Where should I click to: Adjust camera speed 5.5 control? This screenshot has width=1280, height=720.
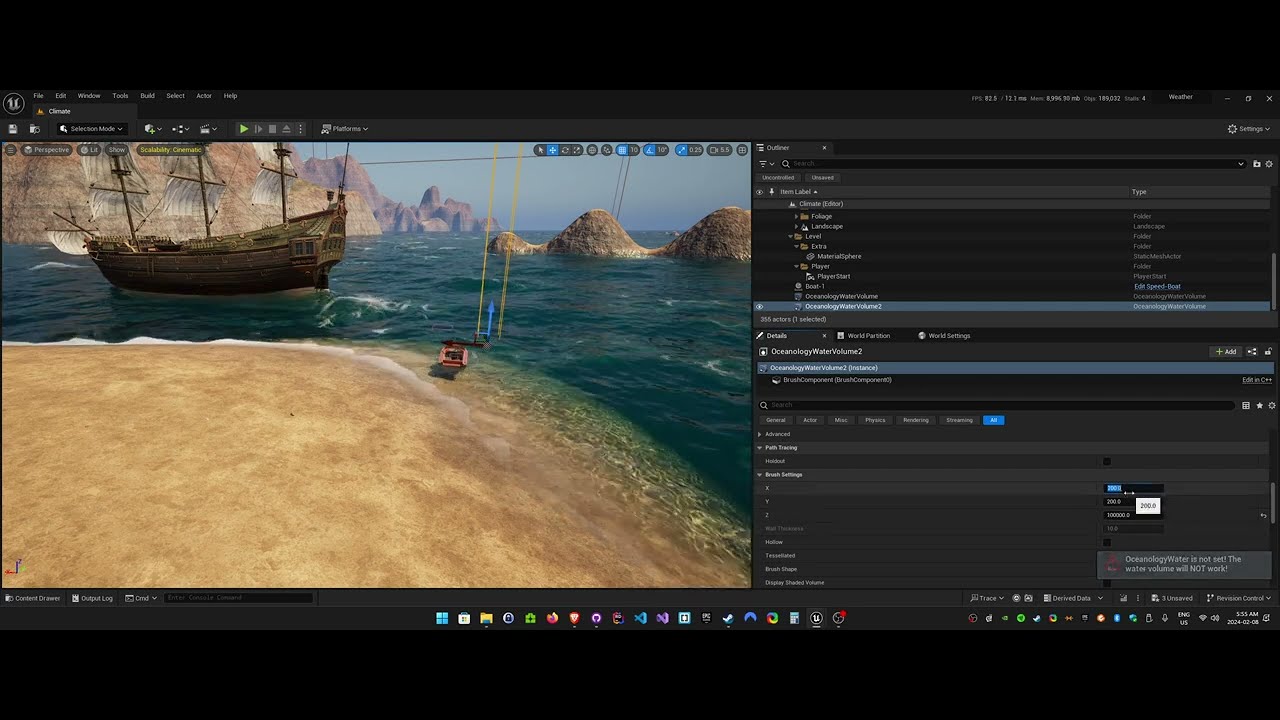[x=719, y=150]
